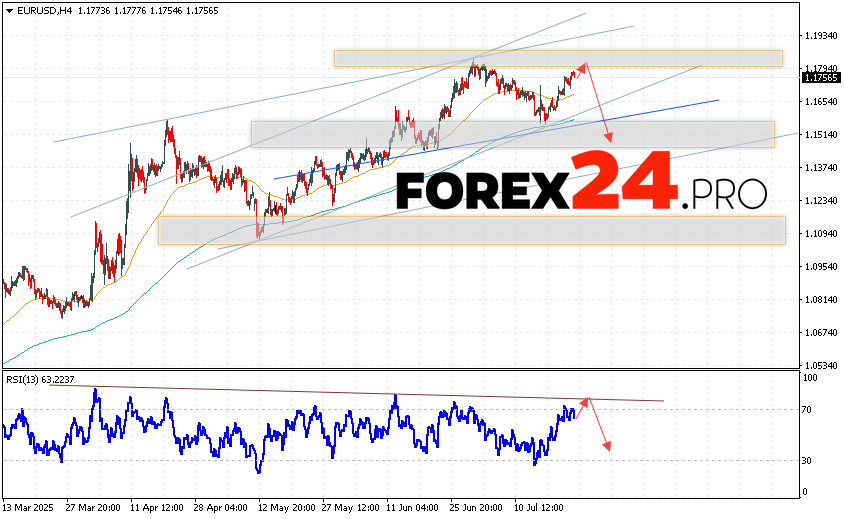Image resolution: width=845 pixels, height=519 pixels.
Task: Pick the 1.15140 price axis label
Action: coord(821,135)
